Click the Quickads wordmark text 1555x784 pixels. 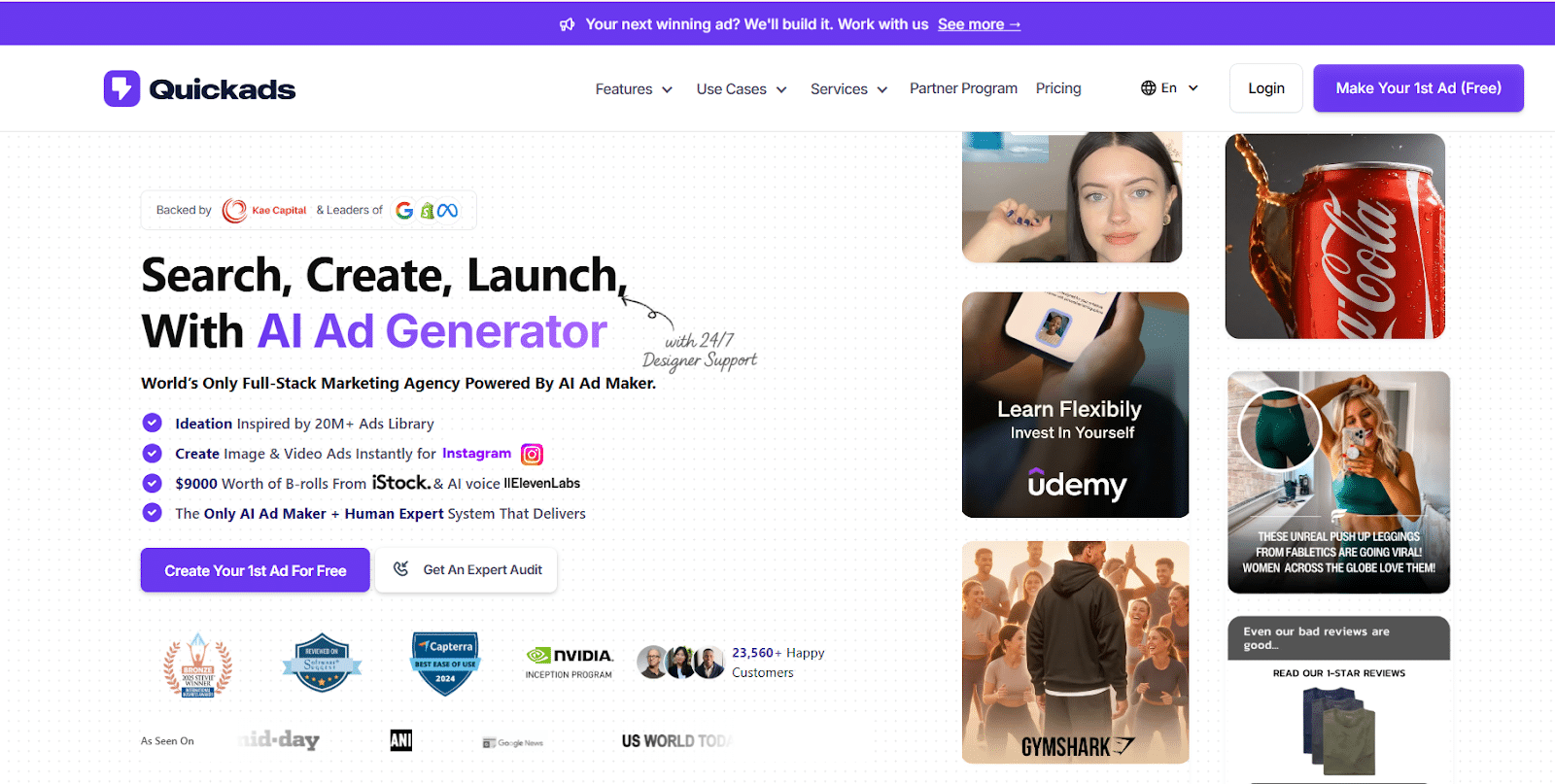pyautogui.click(x=223, y=89)
